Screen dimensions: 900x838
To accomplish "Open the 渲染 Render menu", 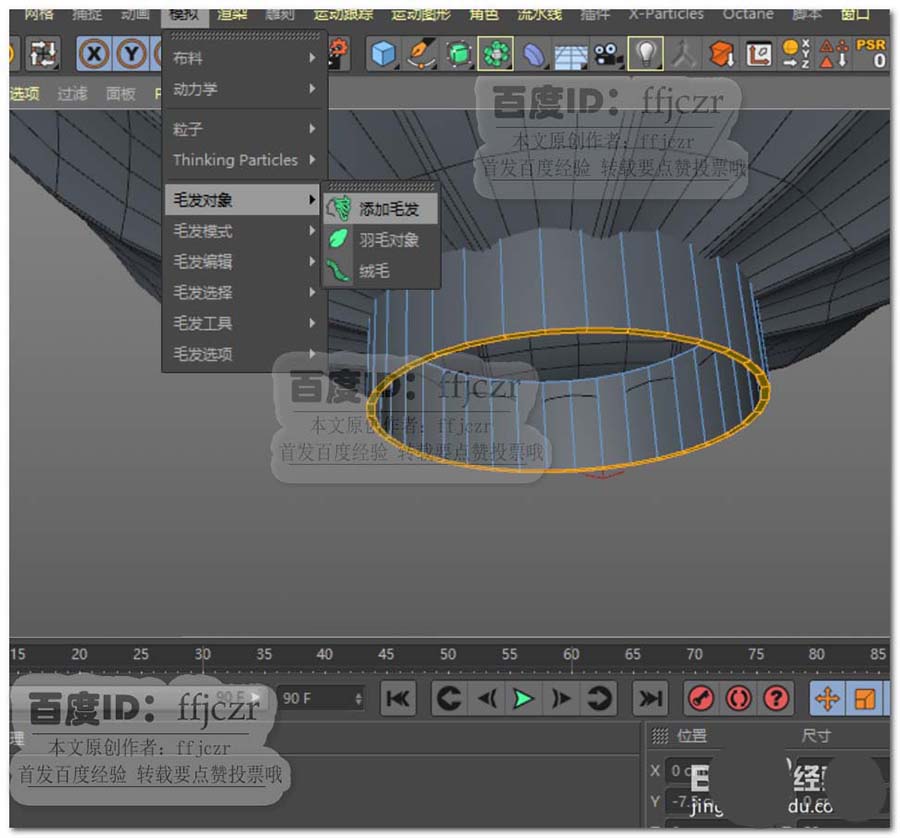I will [x=232, y=14].
